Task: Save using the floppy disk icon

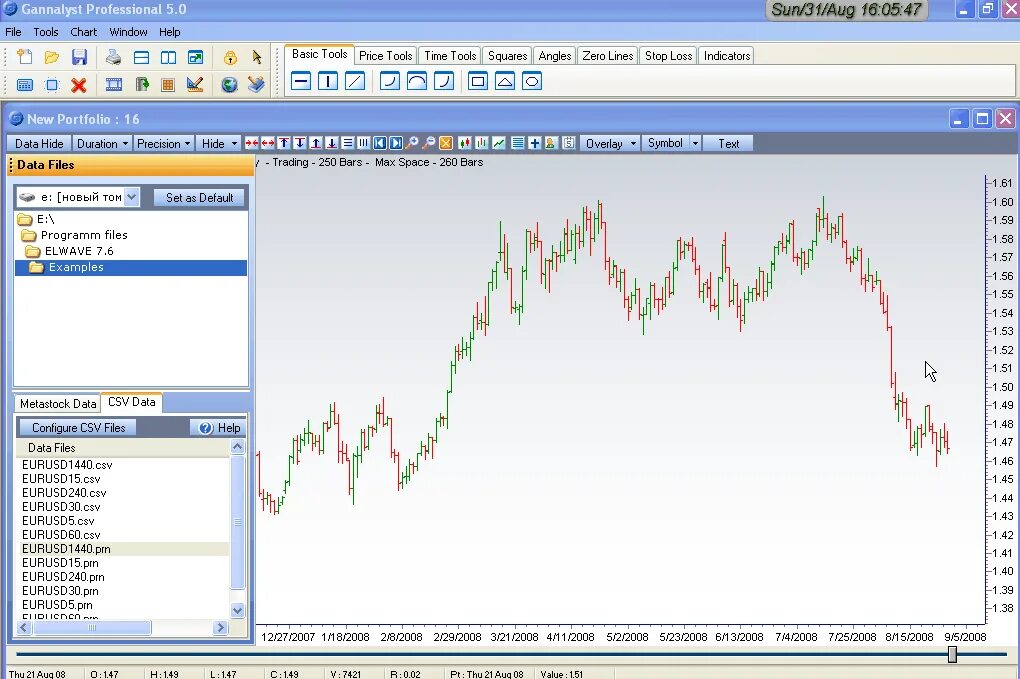Action: (79, 57)
